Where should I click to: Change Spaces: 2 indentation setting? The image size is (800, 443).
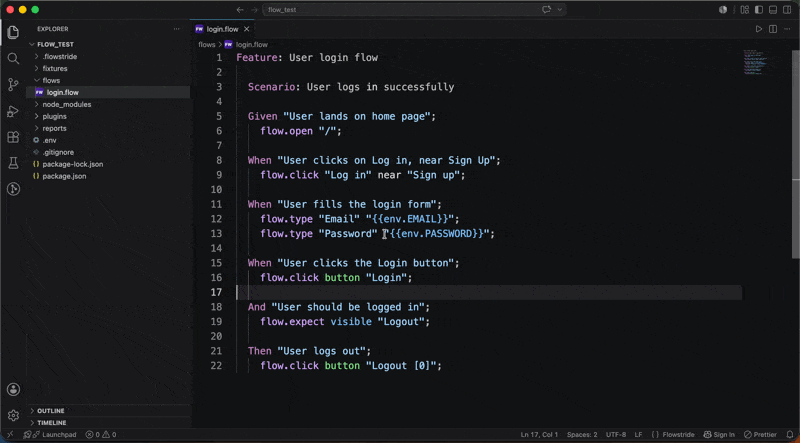click(x=582, y=435)
